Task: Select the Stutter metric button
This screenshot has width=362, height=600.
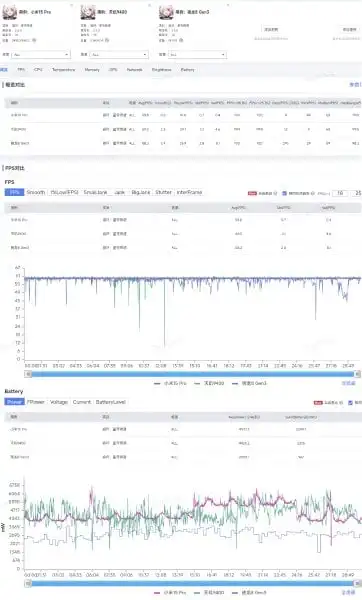Action: [163, 192]
